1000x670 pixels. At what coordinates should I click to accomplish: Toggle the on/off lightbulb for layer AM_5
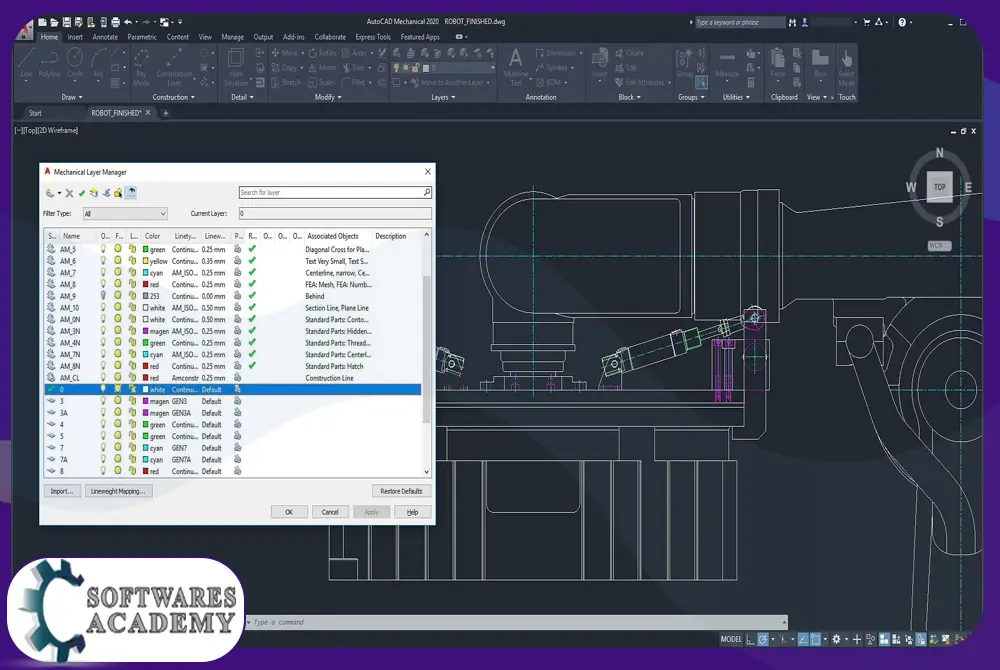tap(103, 249)
